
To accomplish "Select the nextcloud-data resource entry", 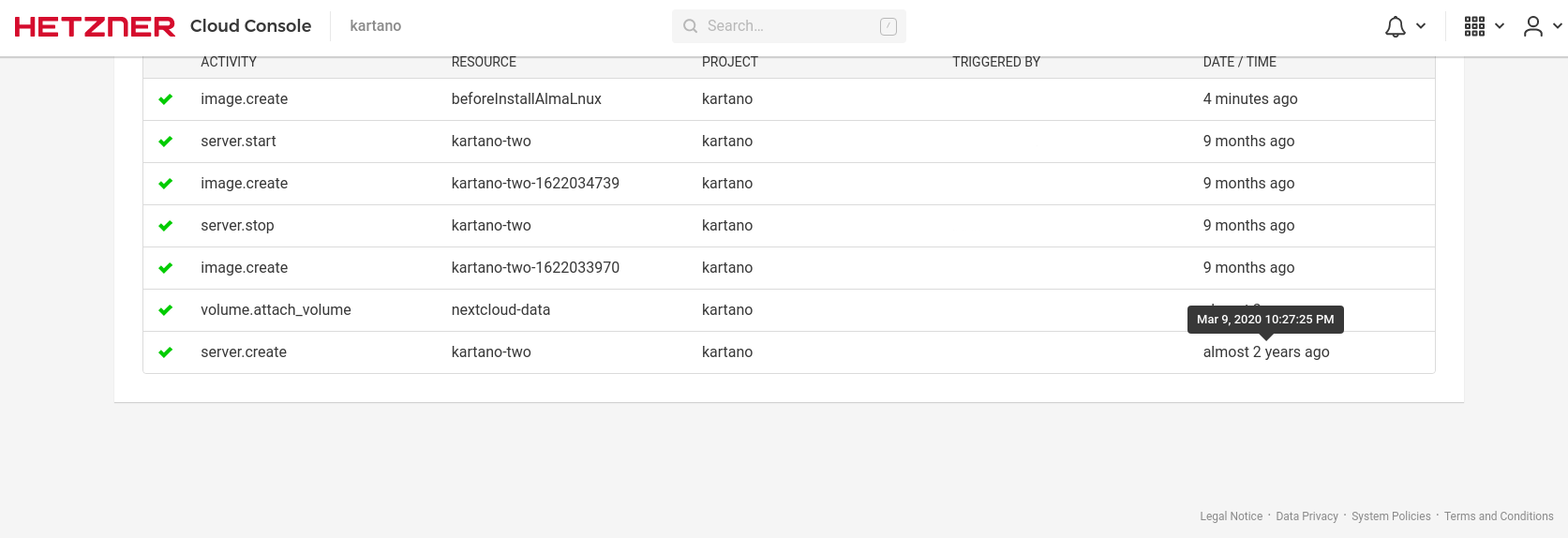I will click(500, 310).
